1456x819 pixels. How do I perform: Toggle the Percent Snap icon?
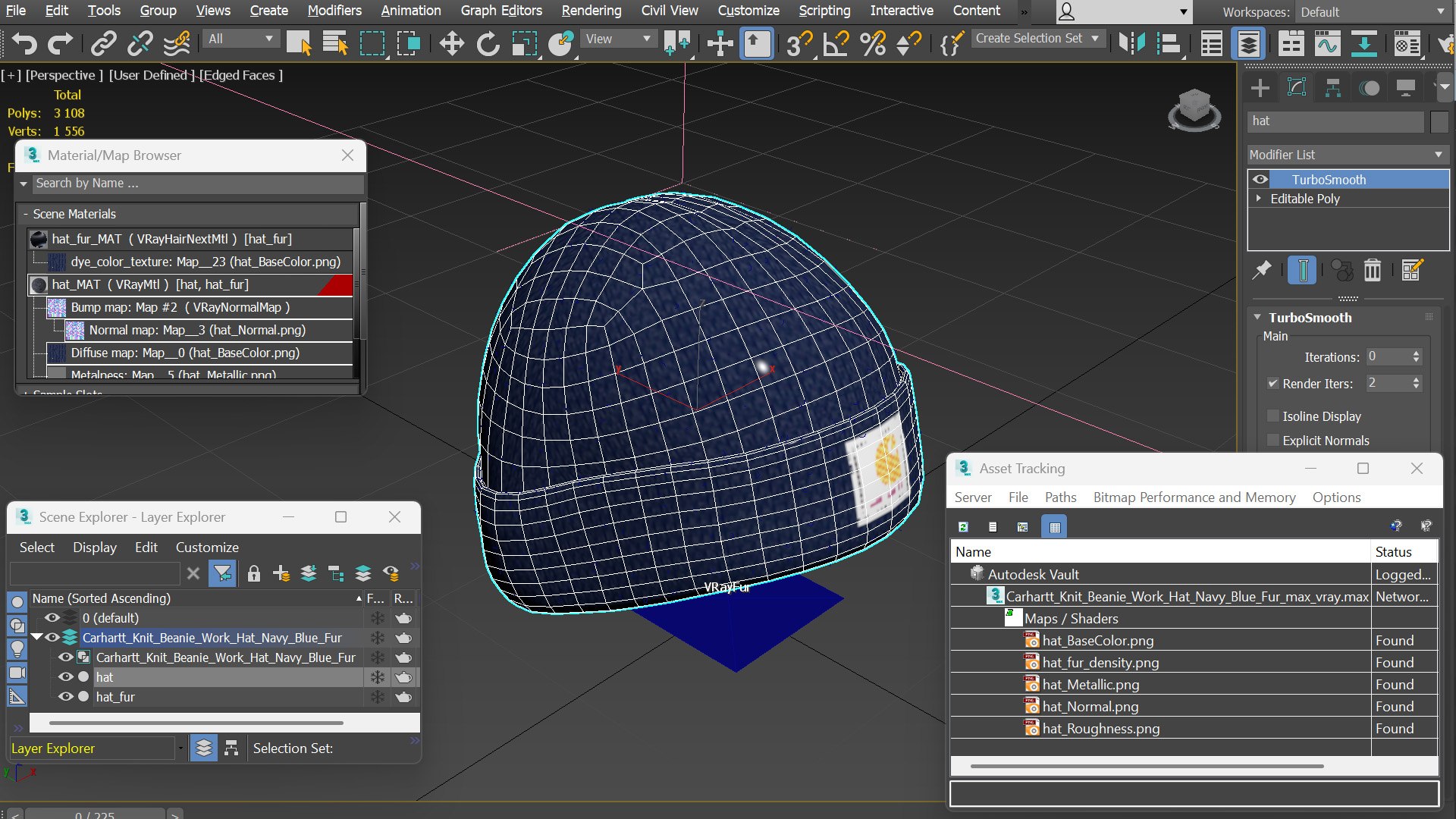coord(873,43)
